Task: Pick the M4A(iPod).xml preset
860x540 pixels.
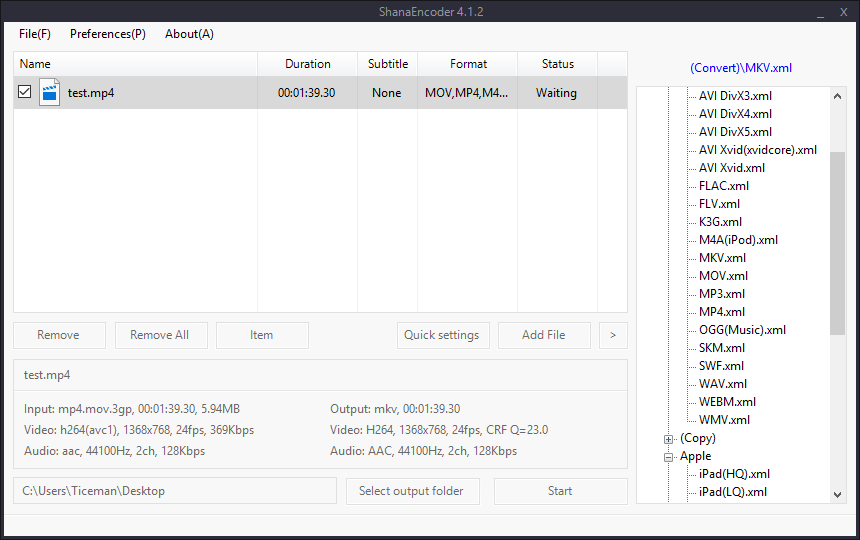Action: tap(738, 240)
